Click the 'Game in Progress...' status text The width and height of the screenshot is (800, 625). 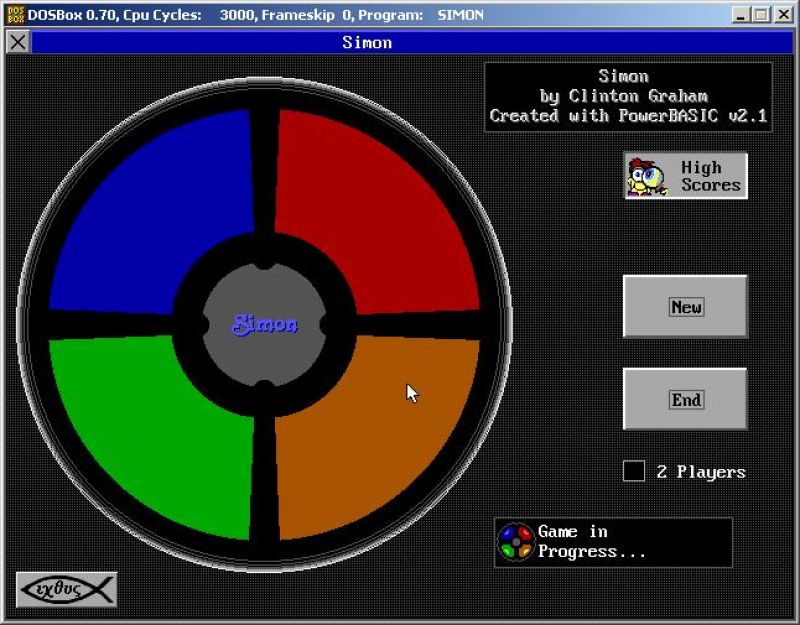click(x=592, y=542)
